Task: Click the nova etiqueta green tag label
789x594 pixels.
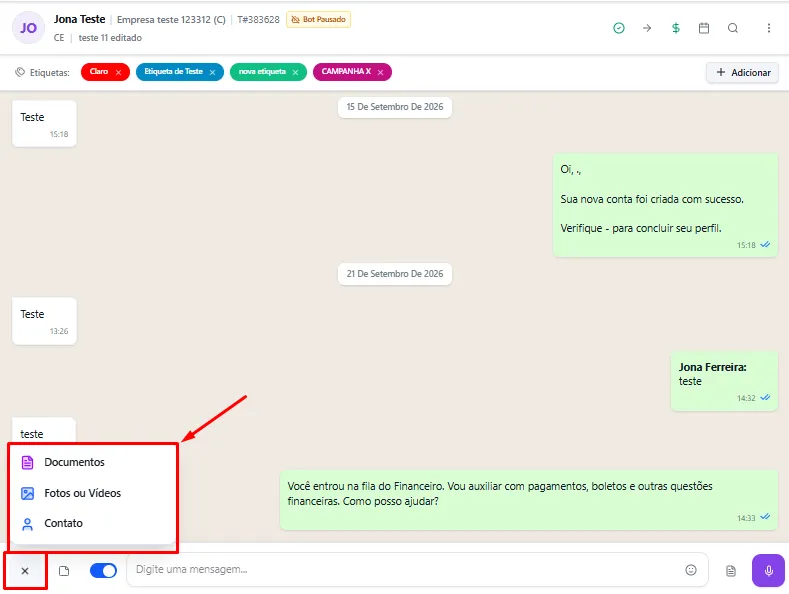Action: 262,71
